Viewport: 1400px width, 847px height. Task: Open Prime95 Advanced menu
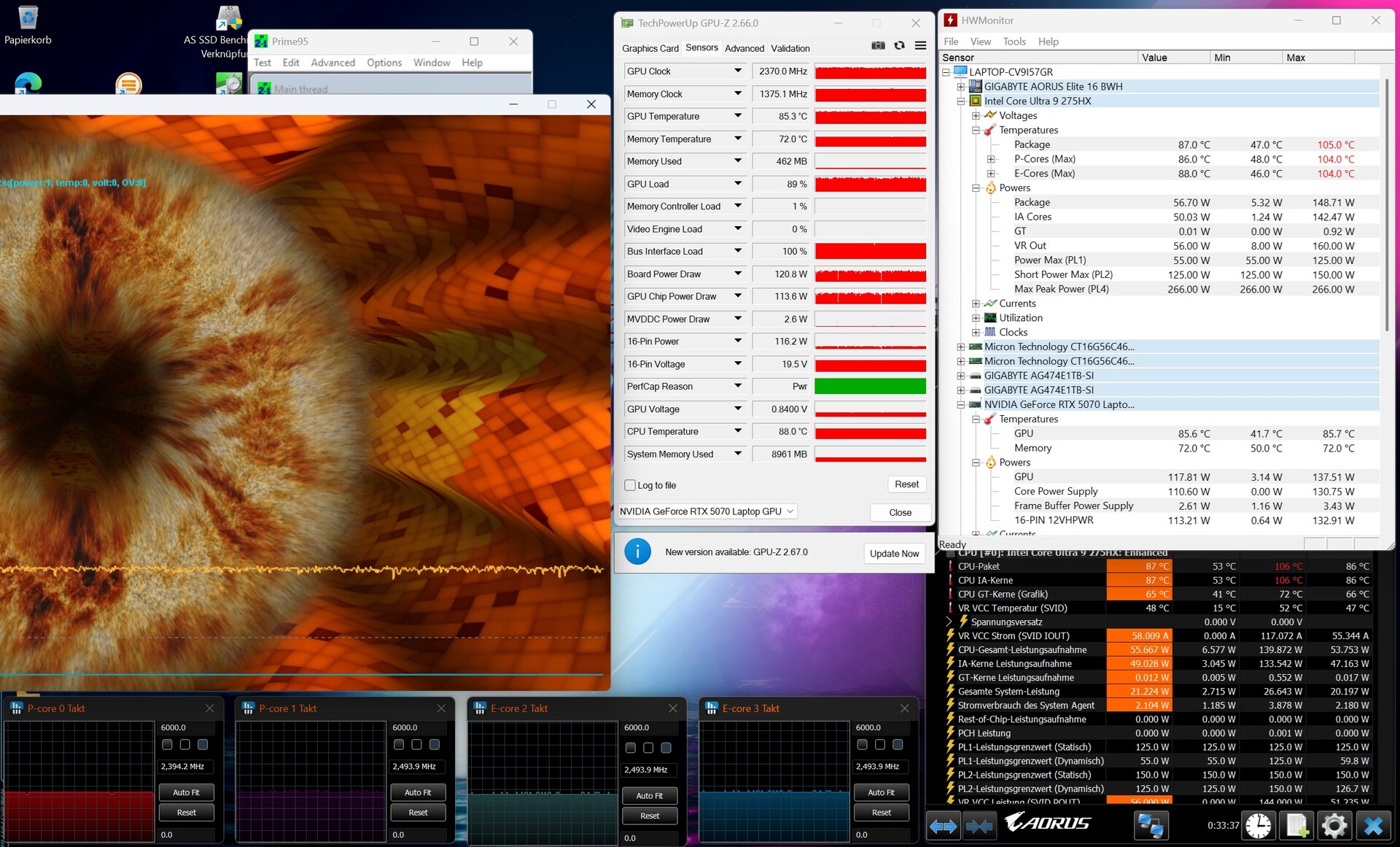[332, 63]
